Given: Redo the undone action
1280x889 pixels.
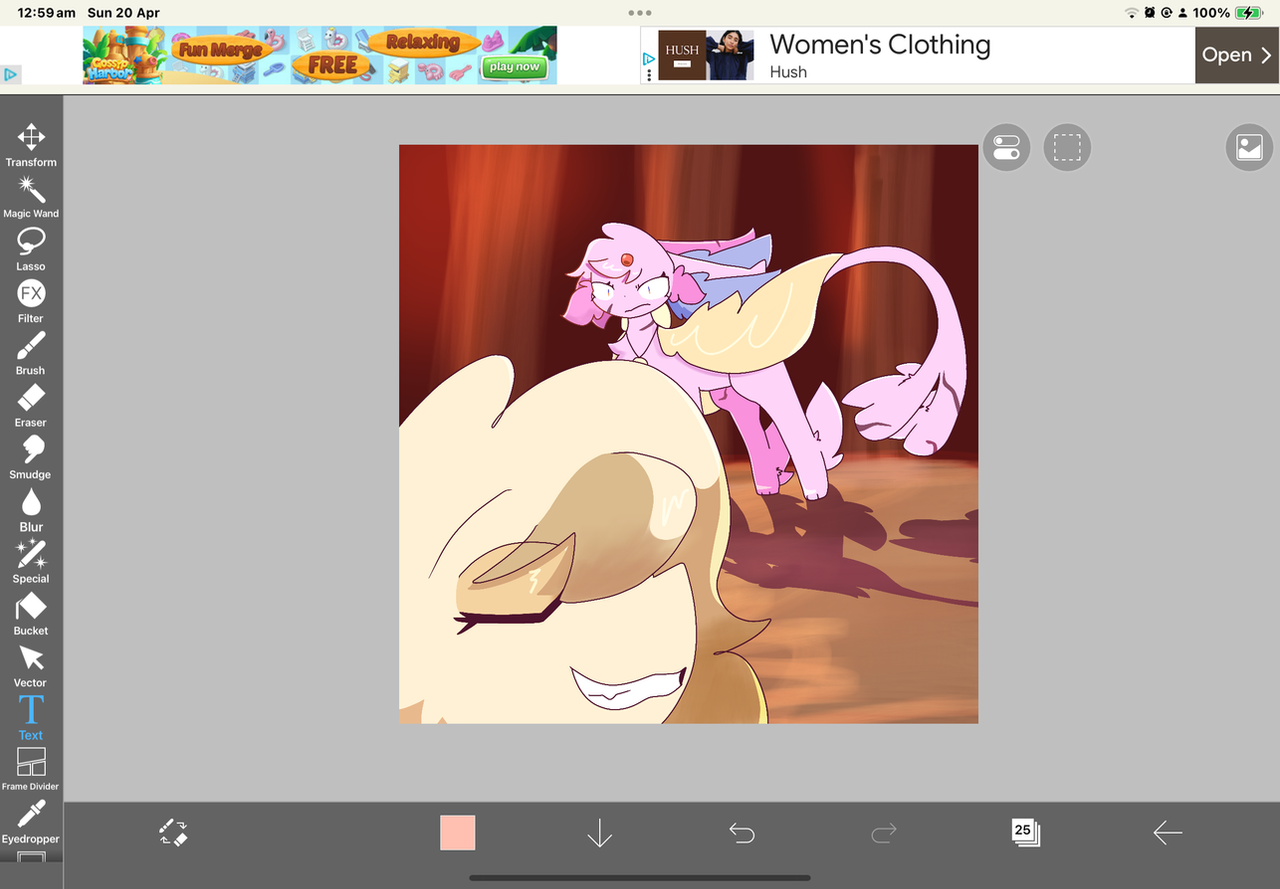Looking at the screenshot, I should tap(884, 833).
